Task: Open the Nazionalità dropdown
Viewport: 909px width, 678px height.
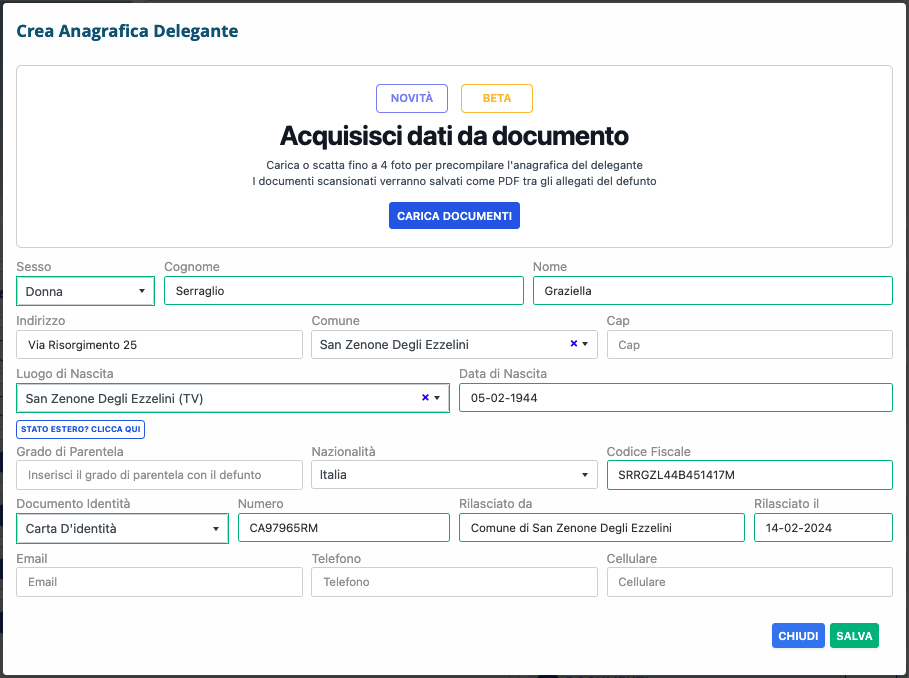Action: coord(454,475)
